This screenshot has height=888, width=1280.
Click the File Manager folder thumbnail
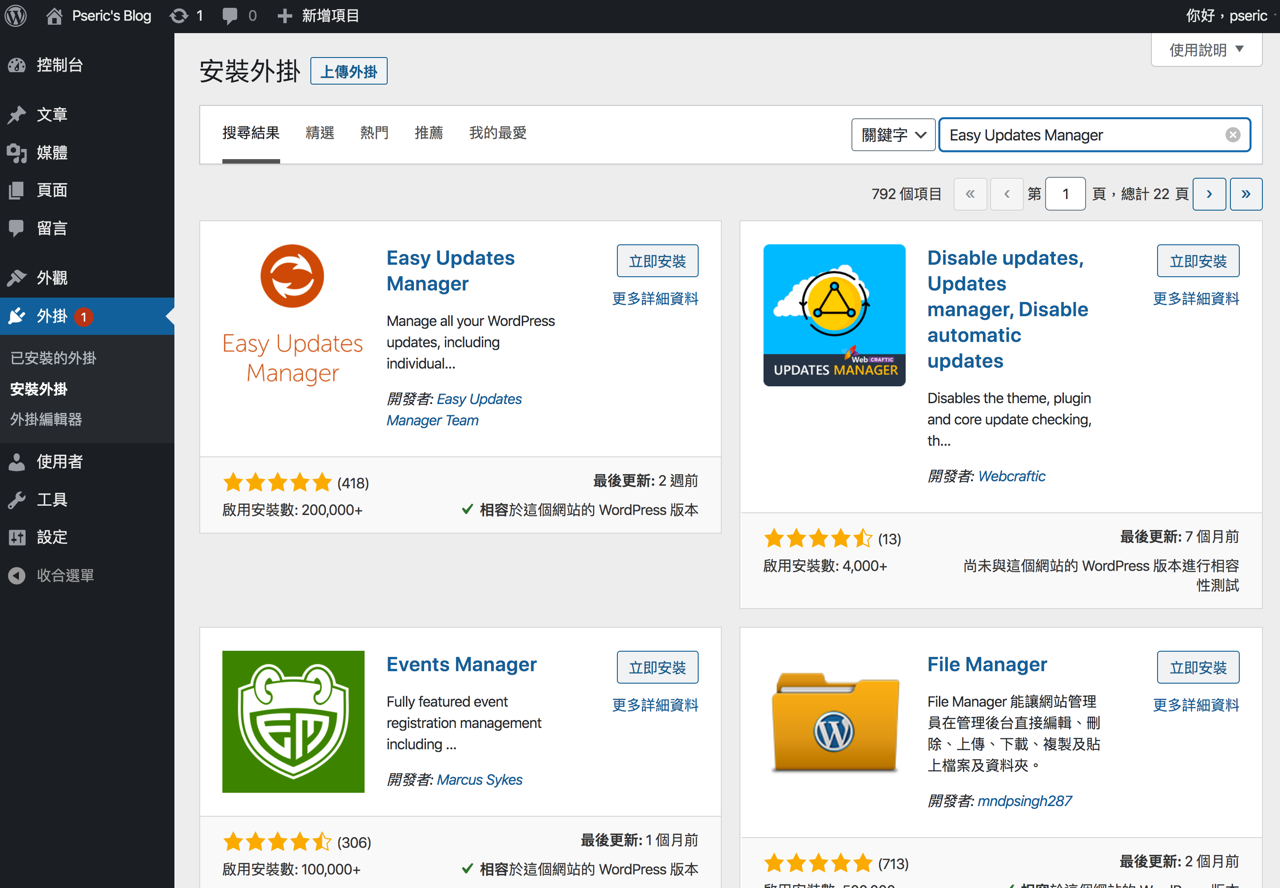point(834,722)
